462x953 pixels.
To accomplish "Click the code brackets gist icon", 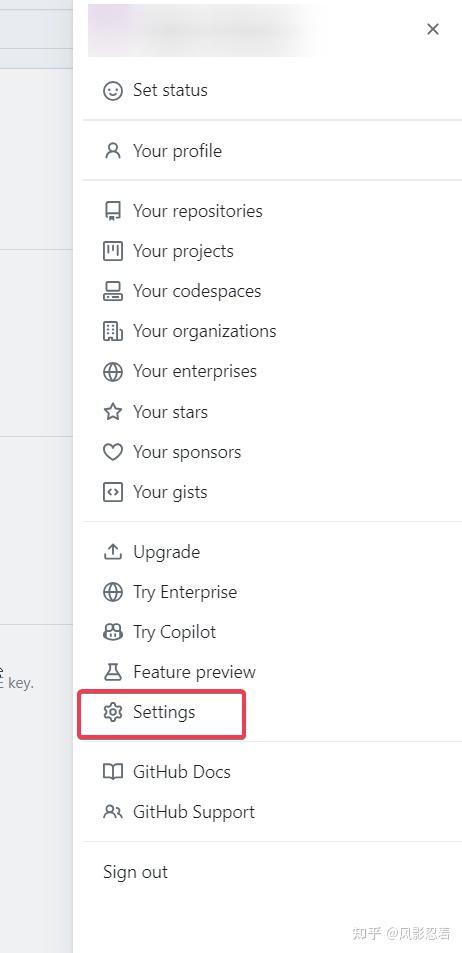I will click(112, 492).
